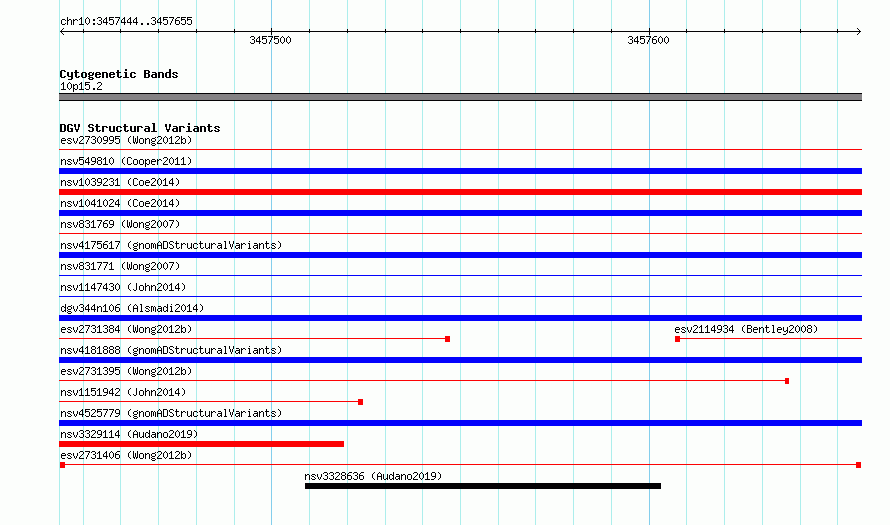Select the nsv831771 (Wong2007) label

coord(120,266)
